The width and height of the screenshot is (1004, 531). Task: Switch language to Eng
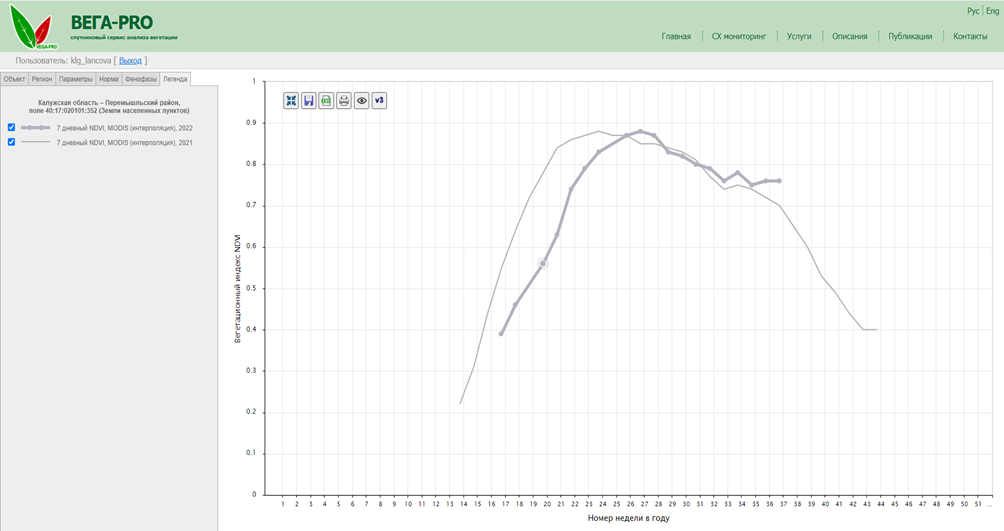[x=992, y=11]
